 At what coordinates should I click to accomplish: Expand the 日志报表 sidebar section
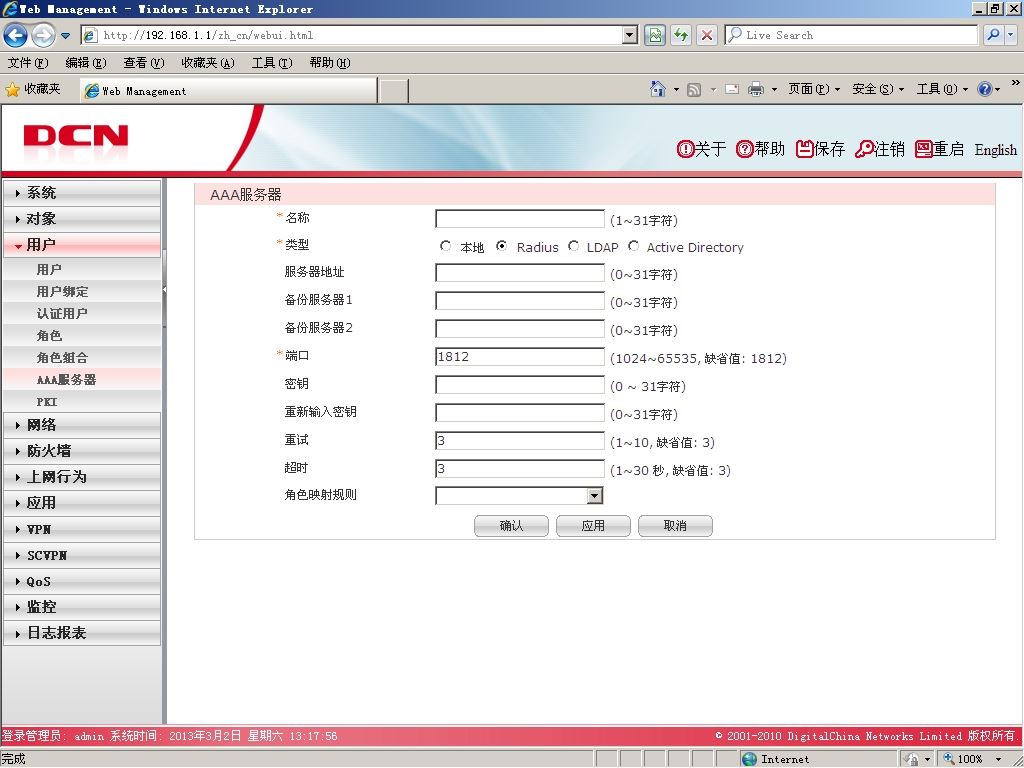click(x=82, y=633)
